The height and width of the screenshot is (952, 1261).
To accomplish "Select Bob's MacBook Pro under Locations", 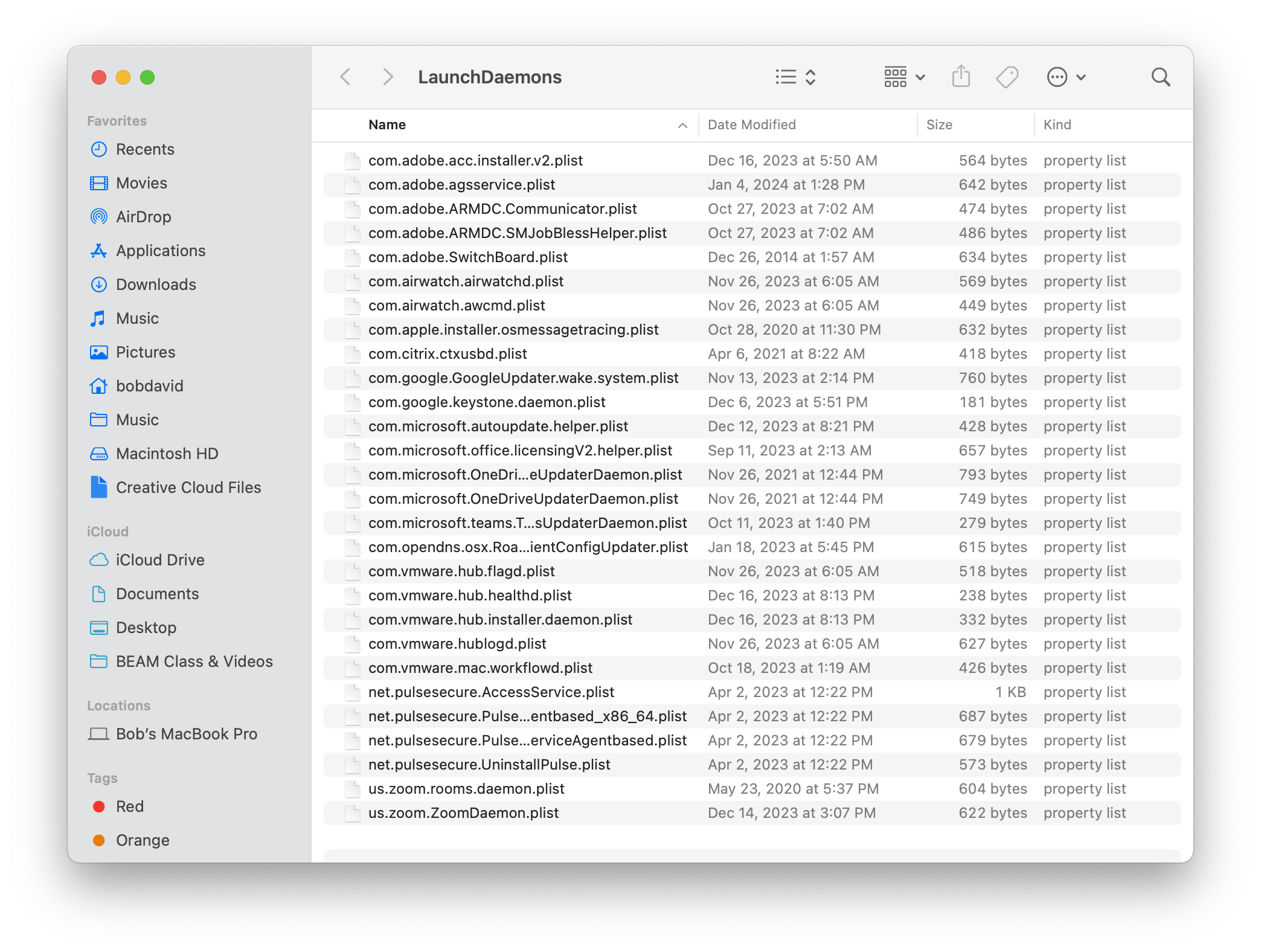I will pos(185,734).
